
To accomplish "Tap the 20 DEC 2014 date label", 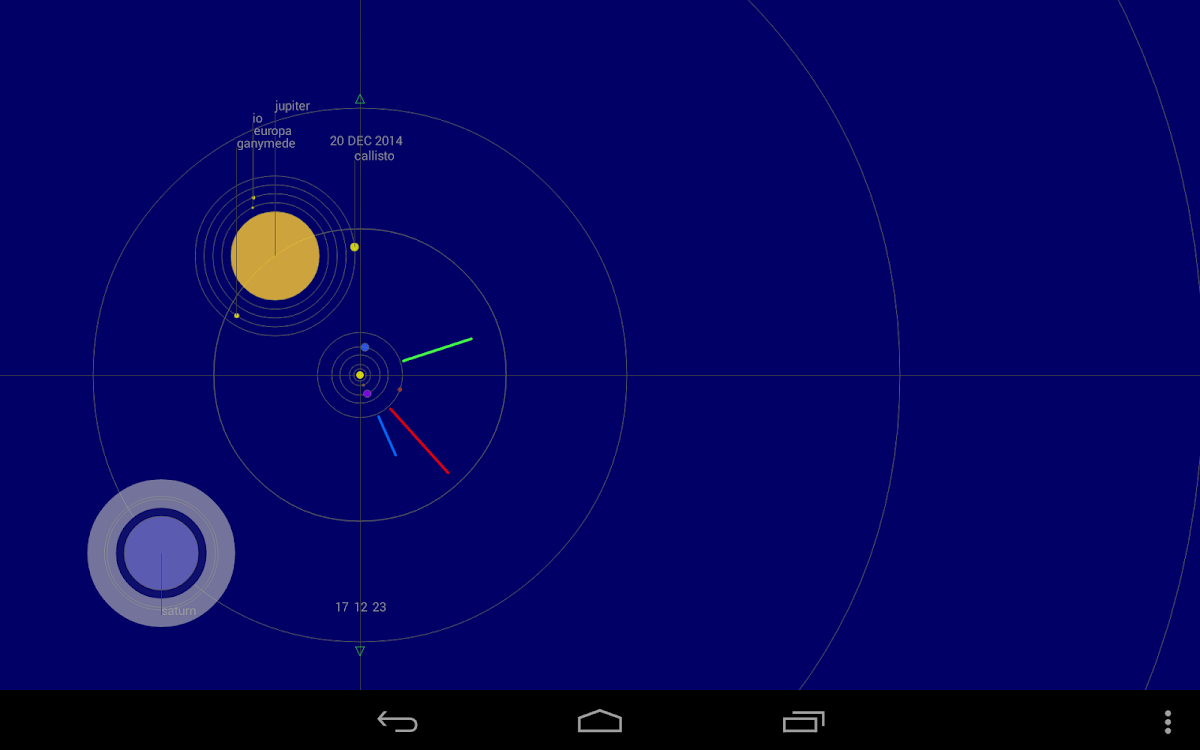I will click(366, 141).
